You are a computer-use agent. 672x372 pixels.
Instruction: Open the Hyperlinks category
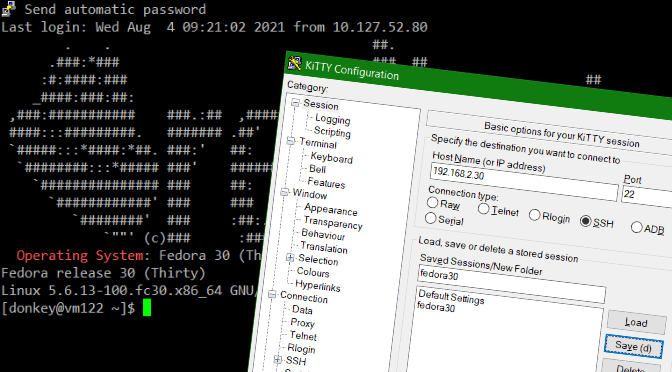click(318, 285)
